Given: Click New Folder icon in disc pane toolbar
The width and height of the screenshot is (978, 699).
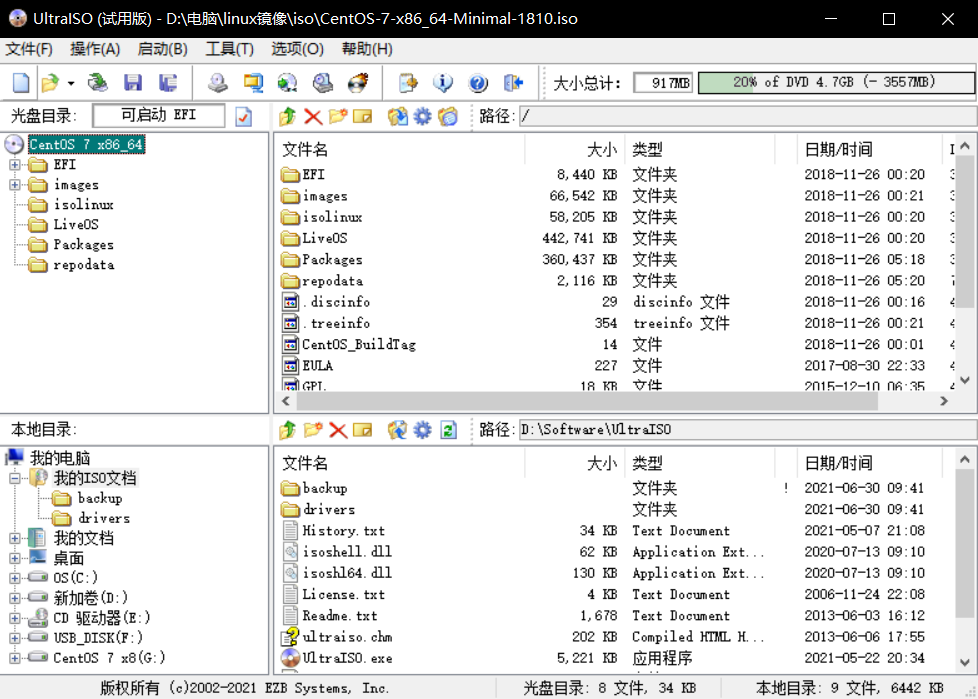Looking at the screenshot, I should (x=337, y=116).
